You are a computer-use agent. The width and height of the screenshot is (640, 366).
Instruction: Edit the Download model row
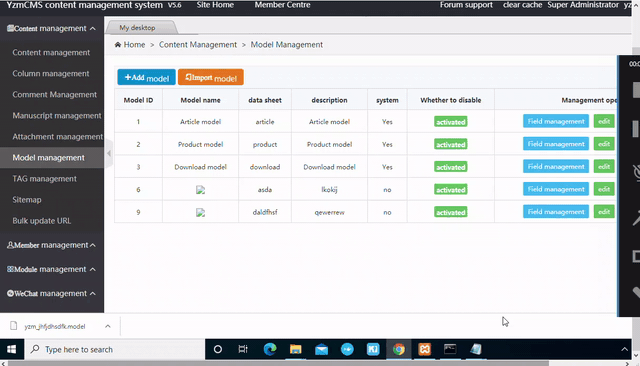(604, 166)
